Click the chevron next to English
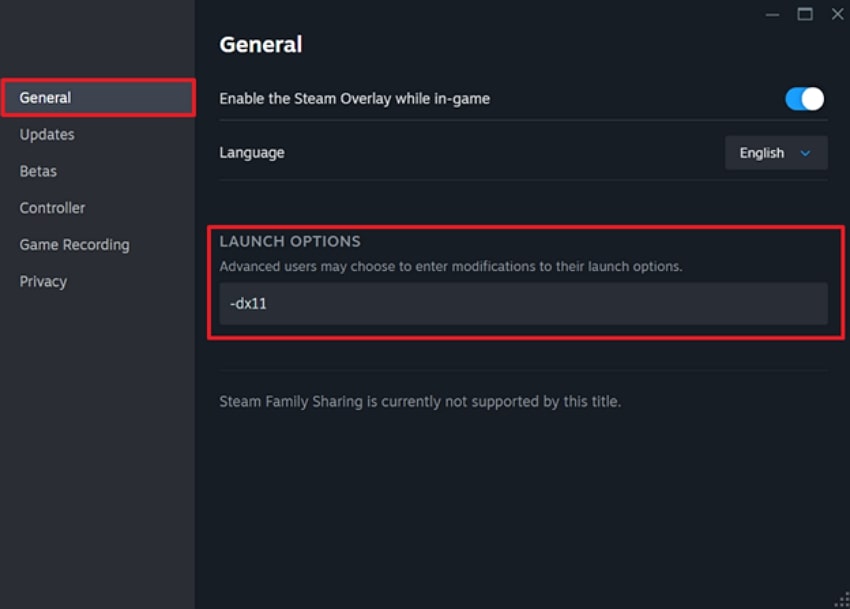Image resolution: width=850 pixels, height=609 pixels. (806, 153)
